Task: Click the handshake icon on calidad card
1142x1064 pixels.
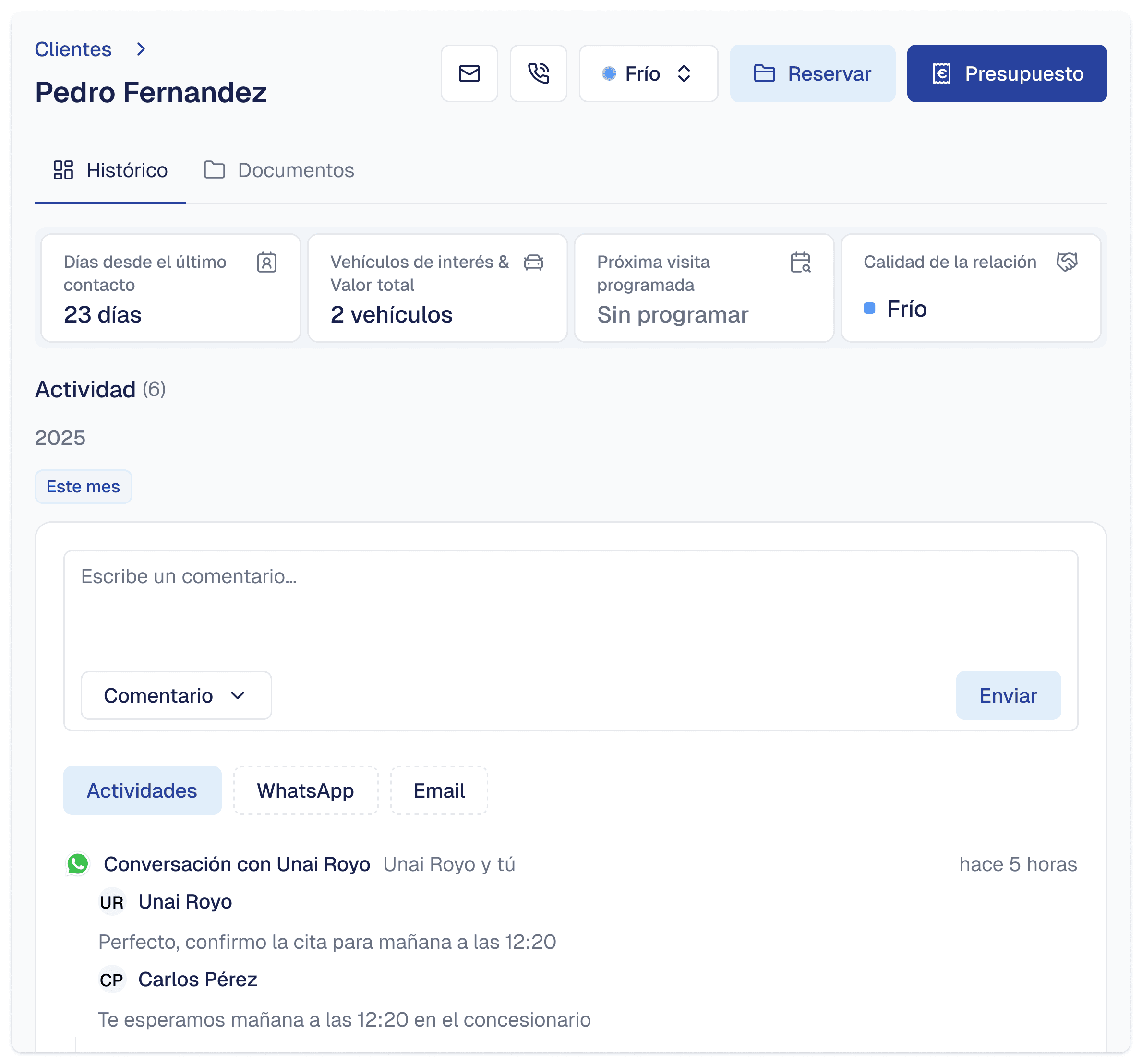Action: [x=1067, y=263]
